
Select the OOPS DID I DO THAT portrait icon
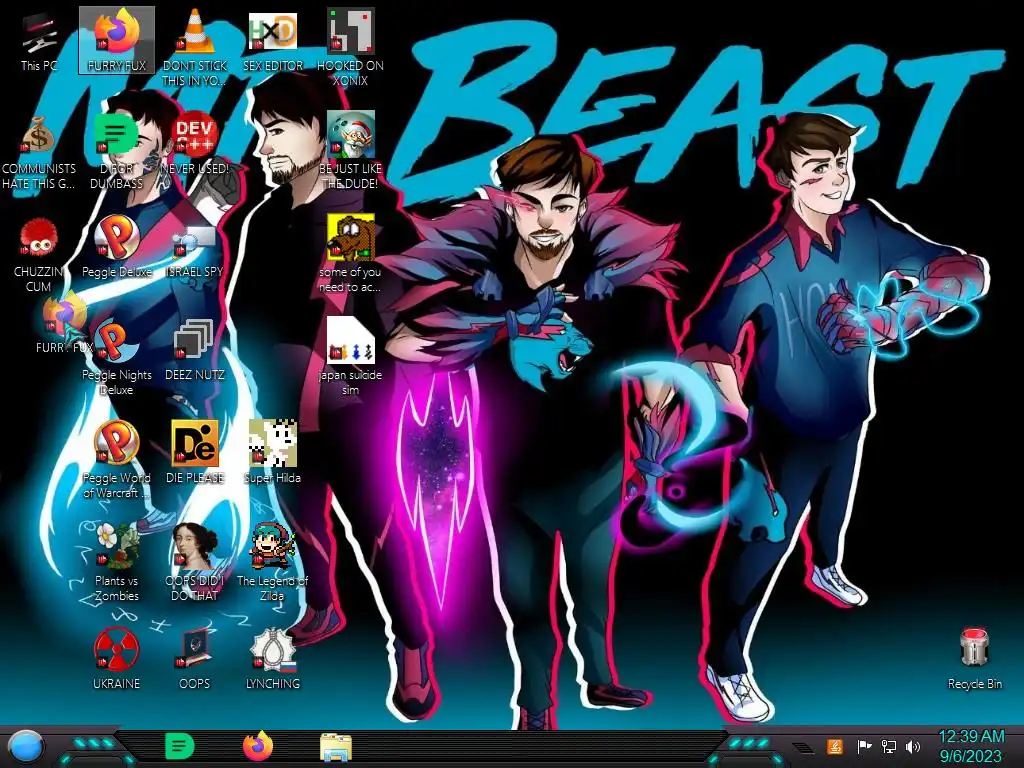195,563
